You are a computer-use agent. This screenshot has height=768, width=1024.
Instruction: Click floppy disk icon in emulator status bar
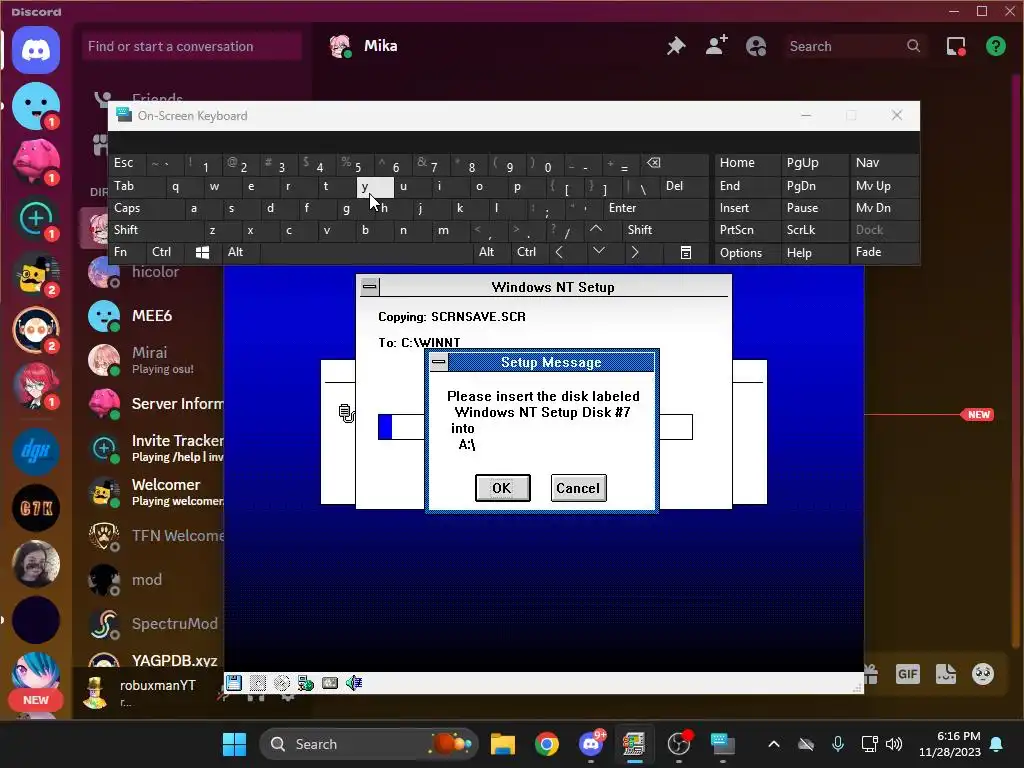[233, 683]
